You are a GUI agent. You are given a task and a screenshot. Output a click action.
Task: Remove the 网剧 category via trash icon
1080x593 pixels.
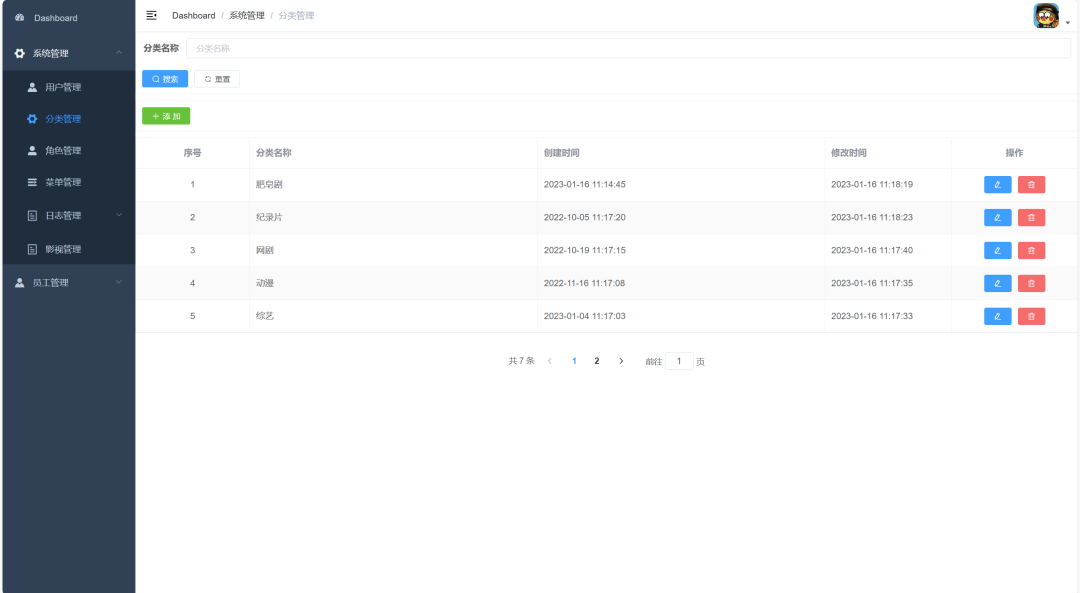tap(1031, 251)
